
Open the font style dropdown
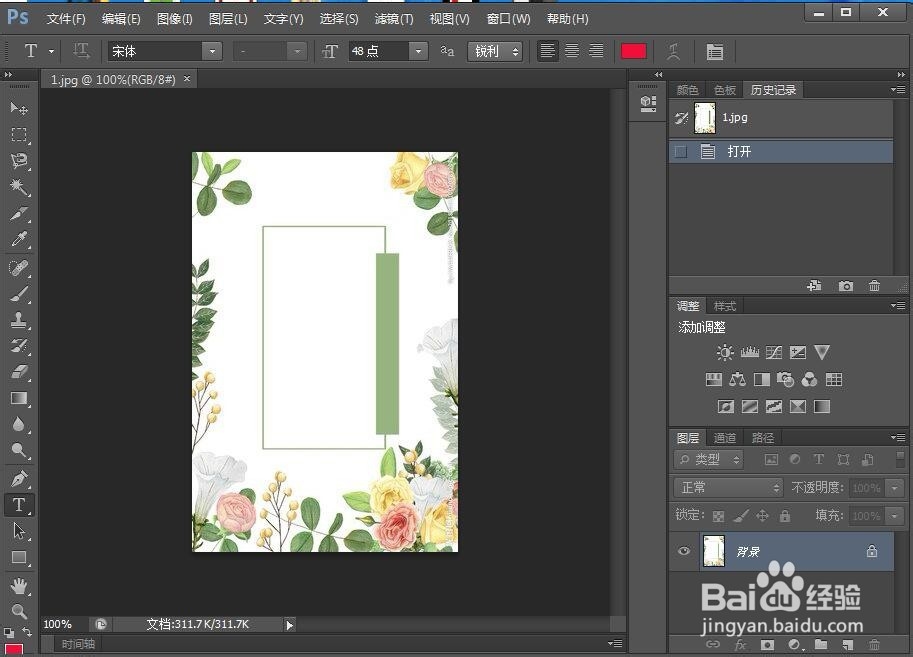(297, 51)
